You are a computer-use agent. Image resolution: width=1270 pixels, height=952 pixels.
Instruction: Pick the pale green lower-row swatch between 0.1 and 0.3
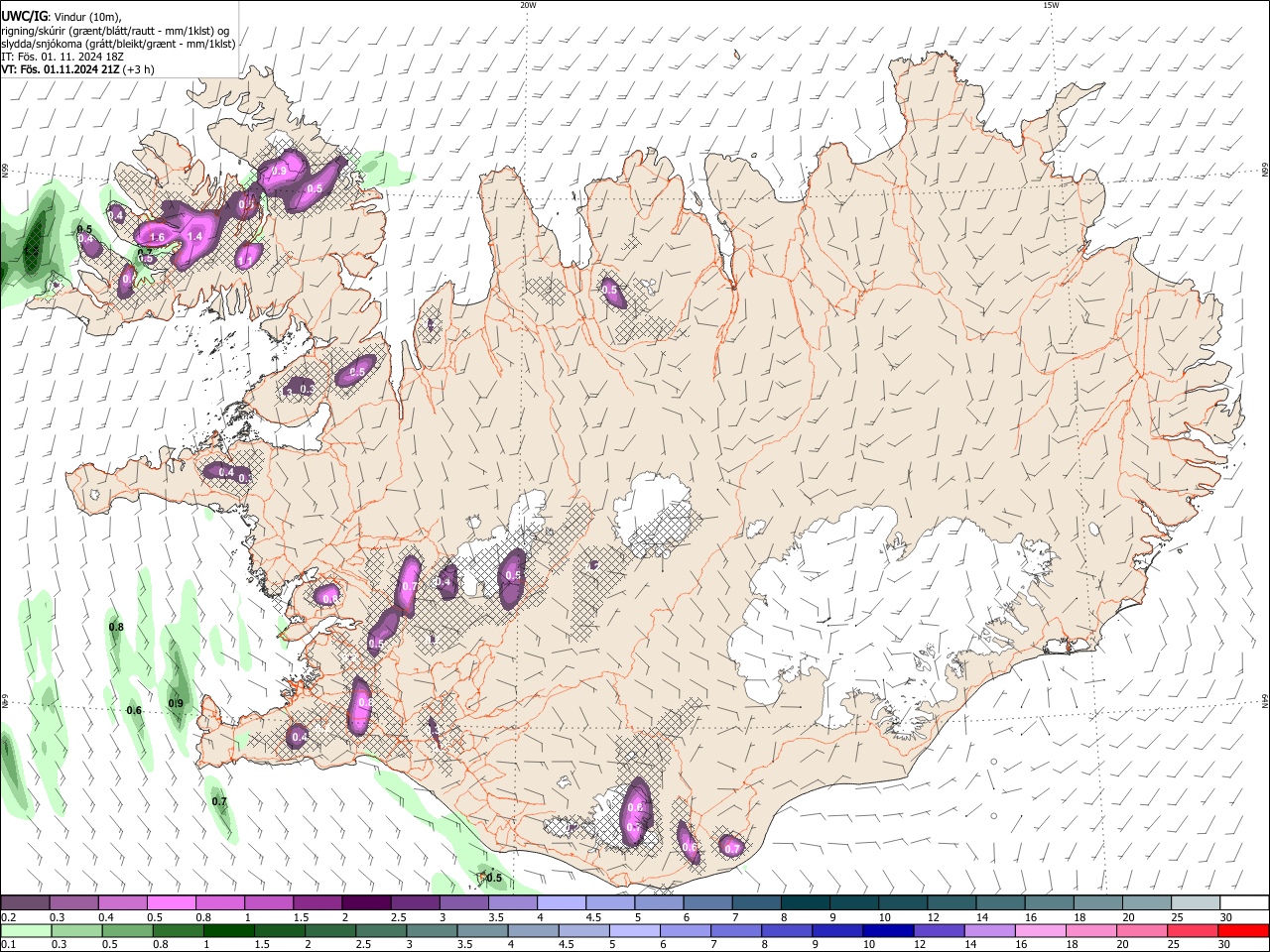(26, 930)
